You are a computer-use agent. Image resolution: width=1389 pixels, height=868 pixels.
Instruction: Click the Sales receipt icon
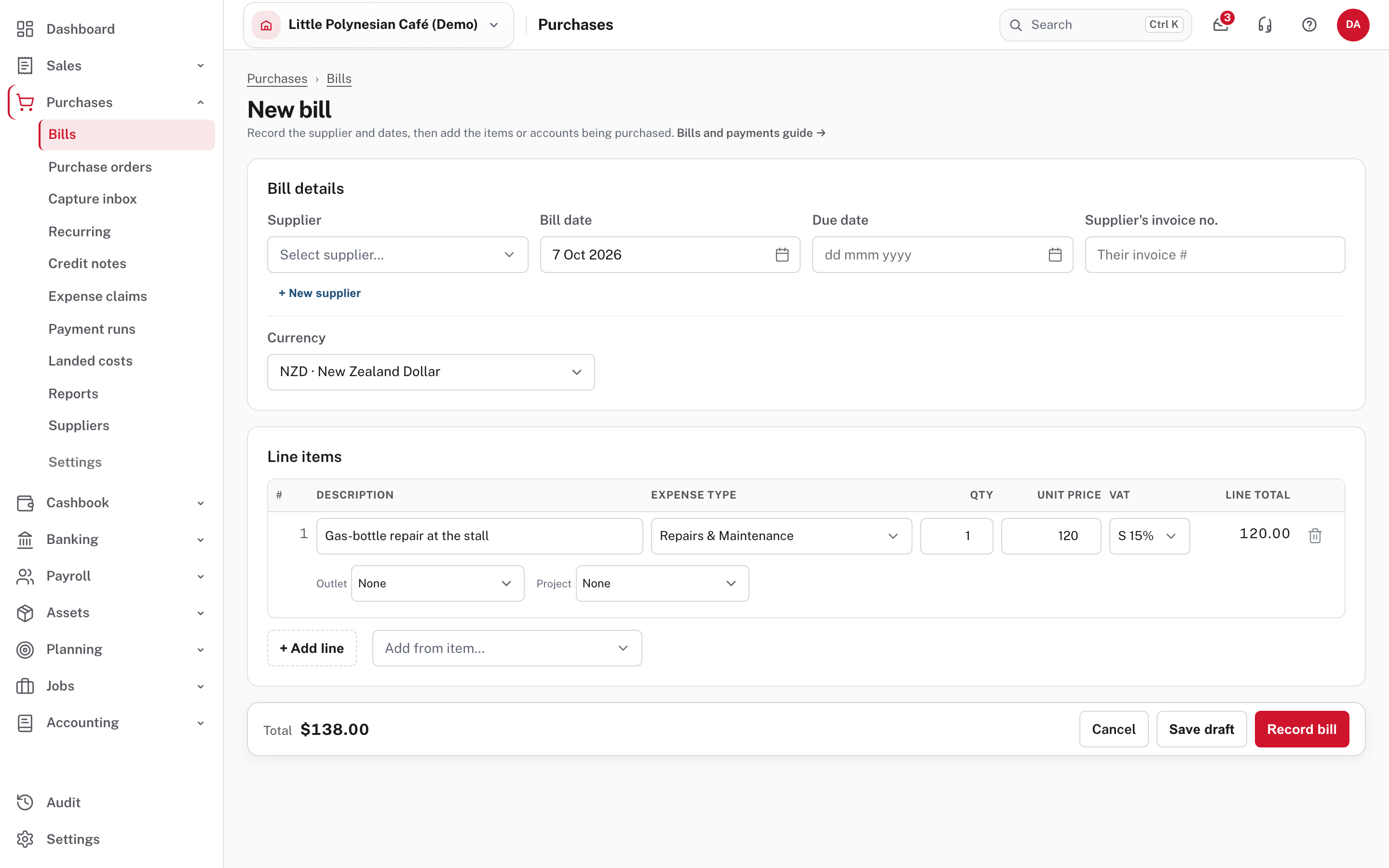[25, 66]
